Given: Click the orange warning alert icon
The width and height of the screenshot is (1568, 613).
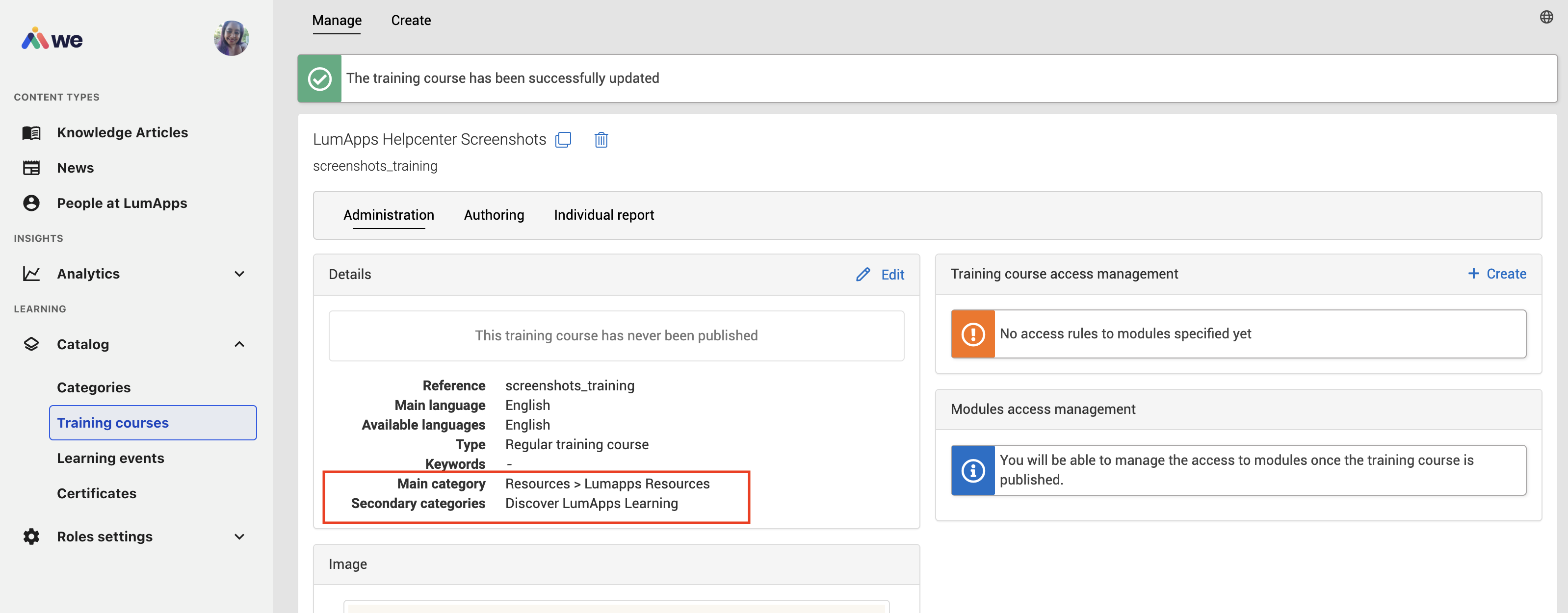Looking at the screenshot, I should (973, 334).
